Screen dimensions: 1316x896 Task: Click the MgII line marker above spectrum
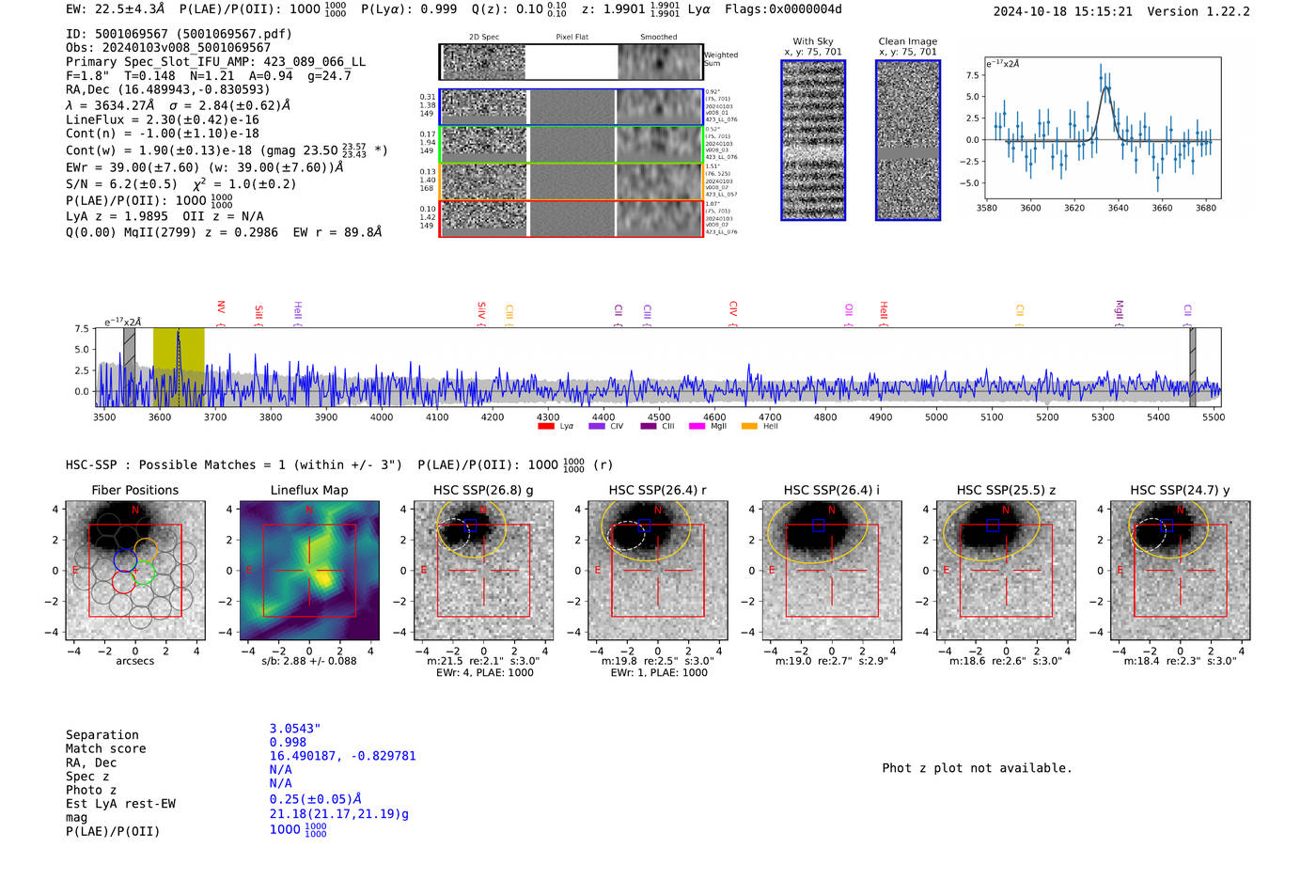point(1119,312)
